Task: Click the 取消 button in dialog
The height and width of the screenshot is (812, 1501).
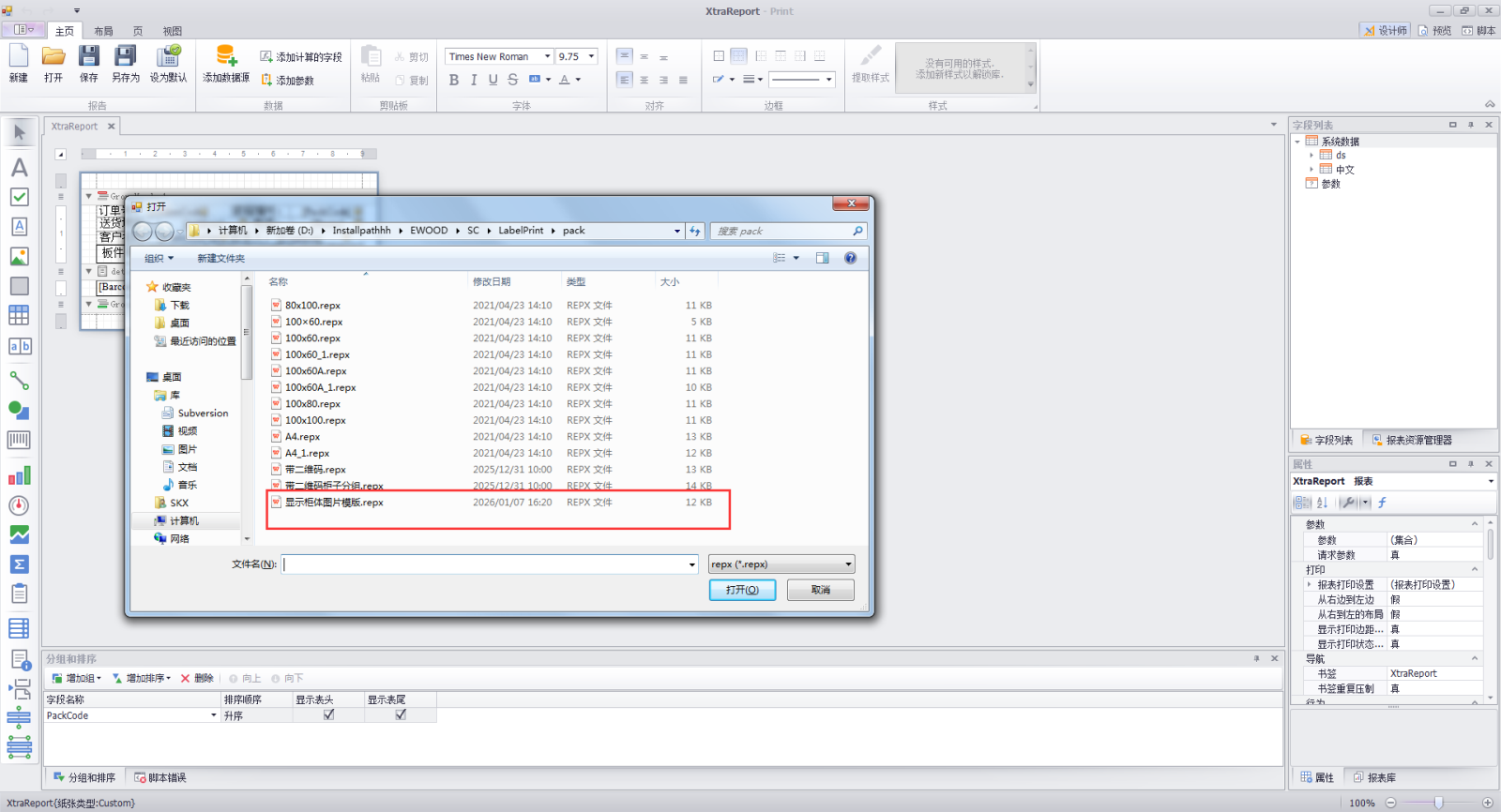Action: [x=820, y=590]
